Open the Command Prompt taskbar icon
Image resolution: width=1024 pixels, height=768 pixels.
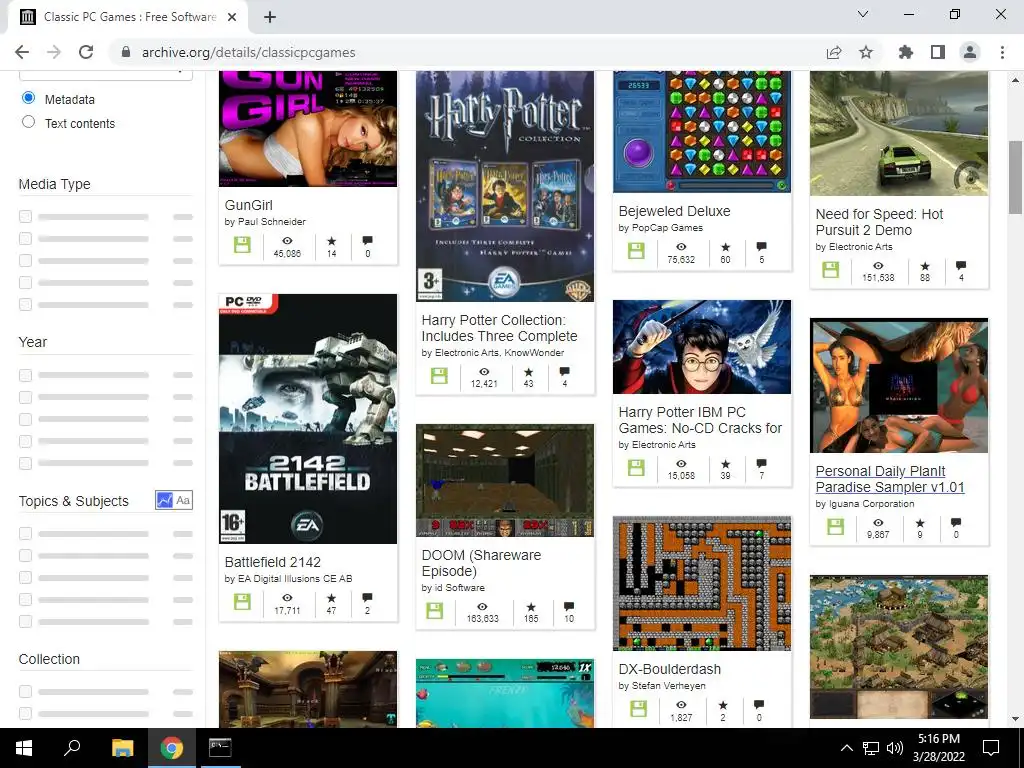[220, 748]
